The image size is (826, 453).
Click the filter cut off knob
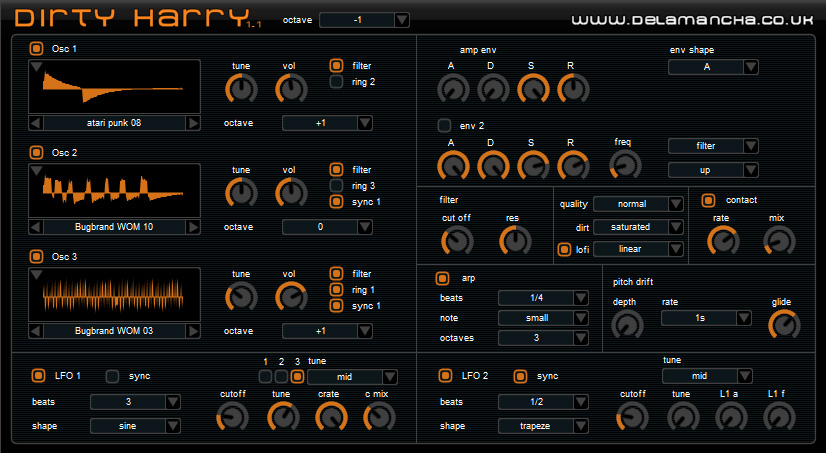tap(457, 241)
